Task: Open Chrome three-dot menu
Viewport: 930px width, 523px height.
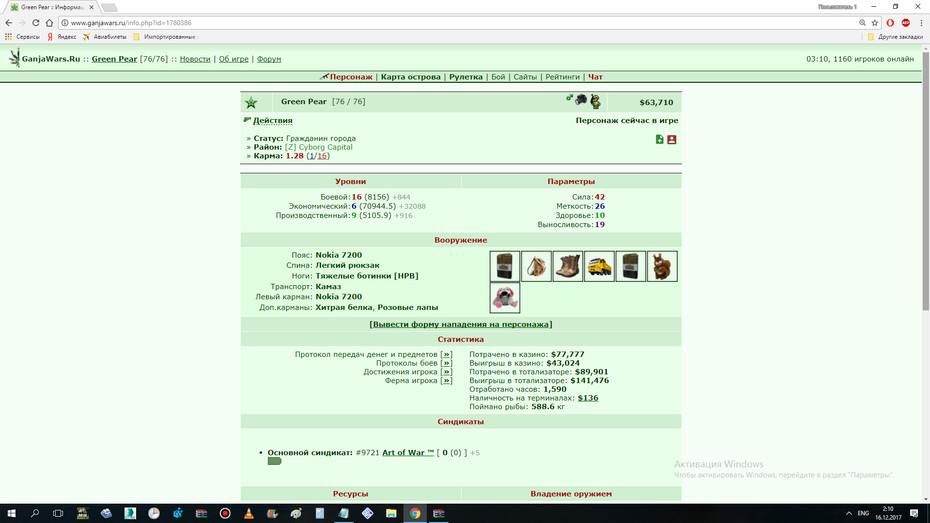Action: (921, 23)
